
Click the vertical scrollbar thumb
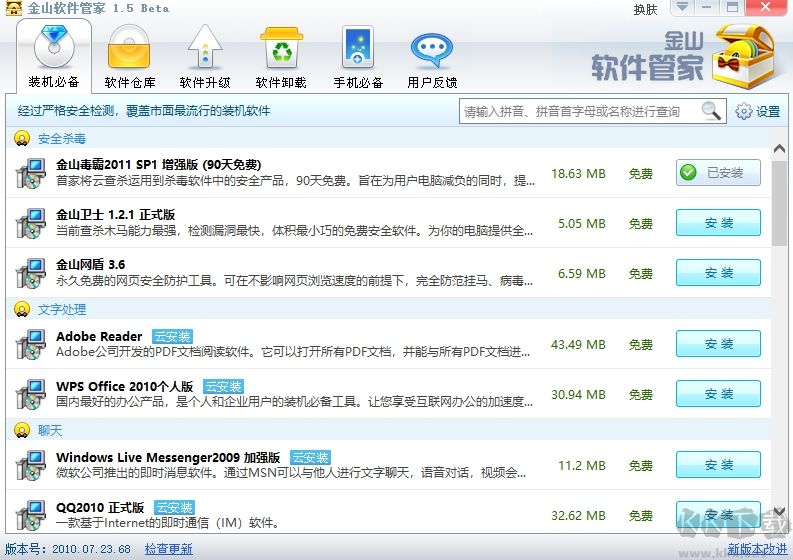(x=779, y=203)
